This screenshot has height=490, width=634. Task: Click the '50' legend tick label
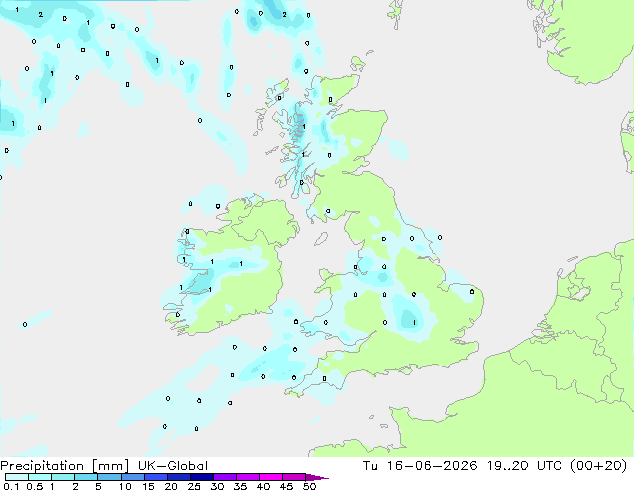coord(310,486)
